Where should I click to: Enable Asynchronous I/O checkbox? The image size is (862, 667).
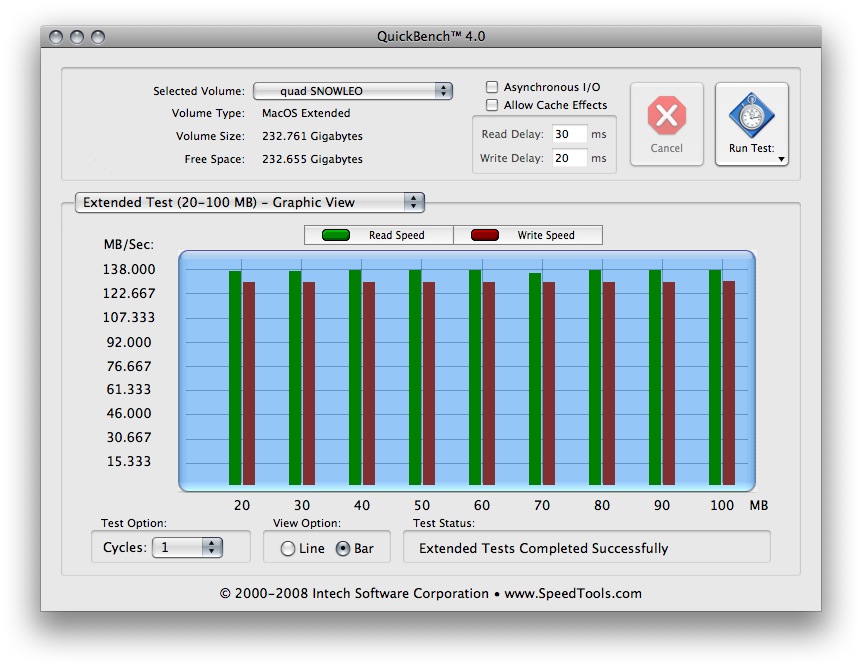(492, 88)
